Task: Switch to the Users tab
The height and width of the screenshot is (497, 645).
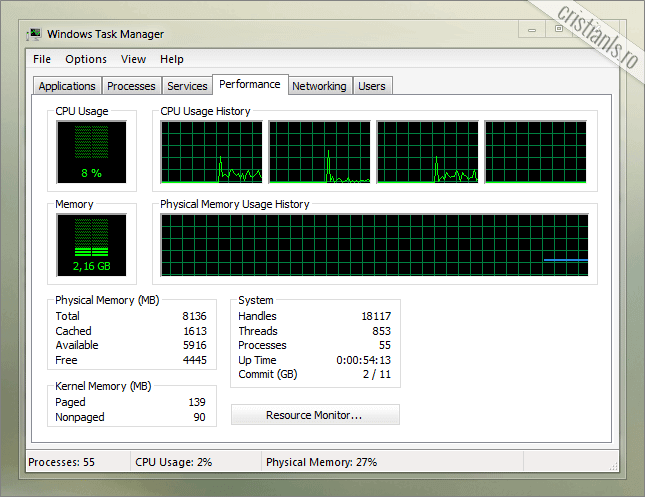Action: 372,86
